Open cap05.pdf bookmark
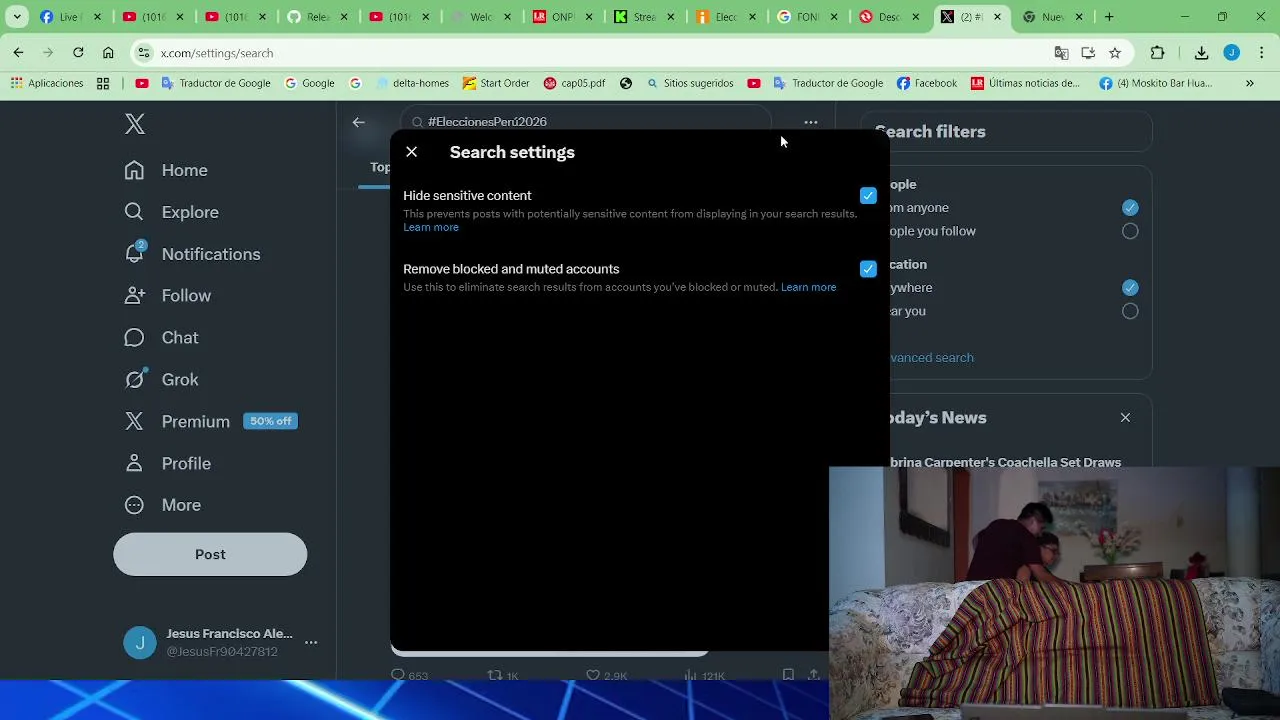Viewport: 1280px width, 720px height. (575, 83)
